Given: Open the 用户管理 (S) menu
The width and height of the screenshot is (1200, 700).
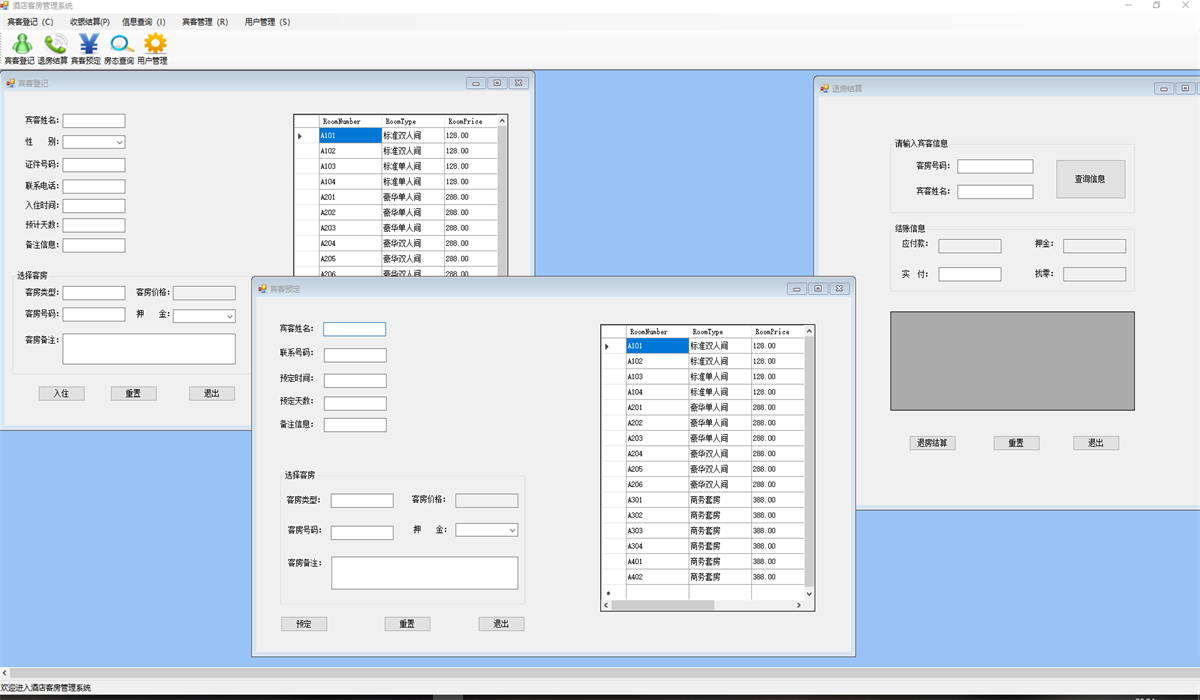Looking at the screenshot, I should (267, 22).
